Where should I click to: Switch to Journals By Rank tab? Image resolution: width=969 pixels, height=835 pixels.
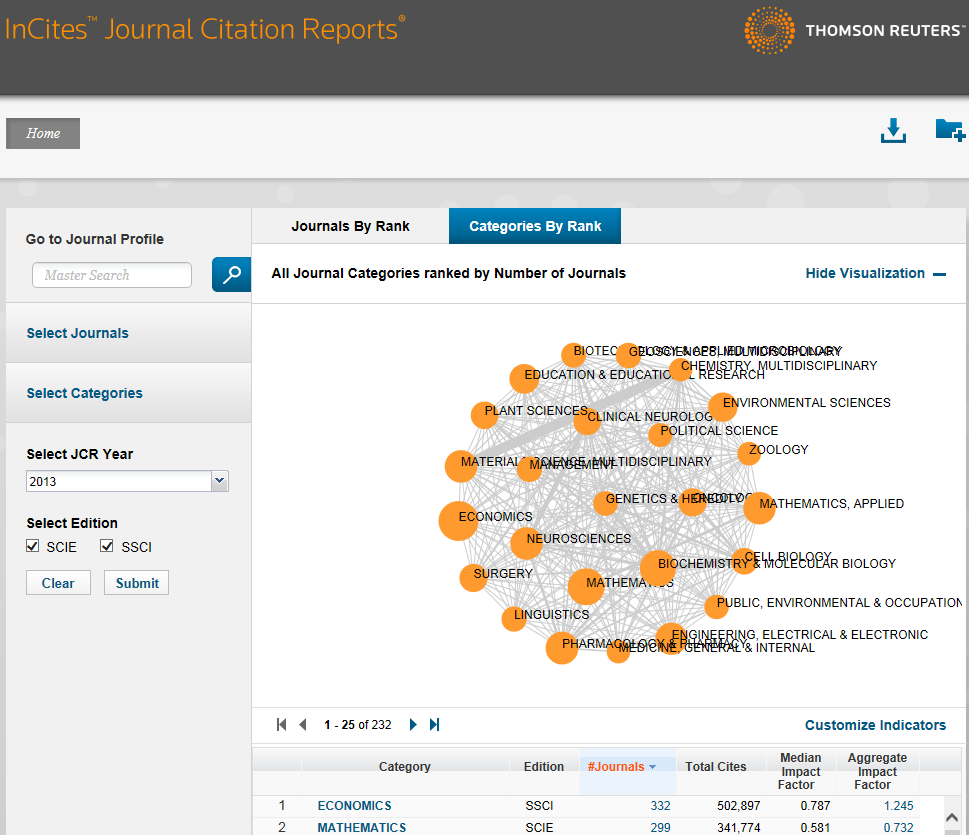point(350,226)
